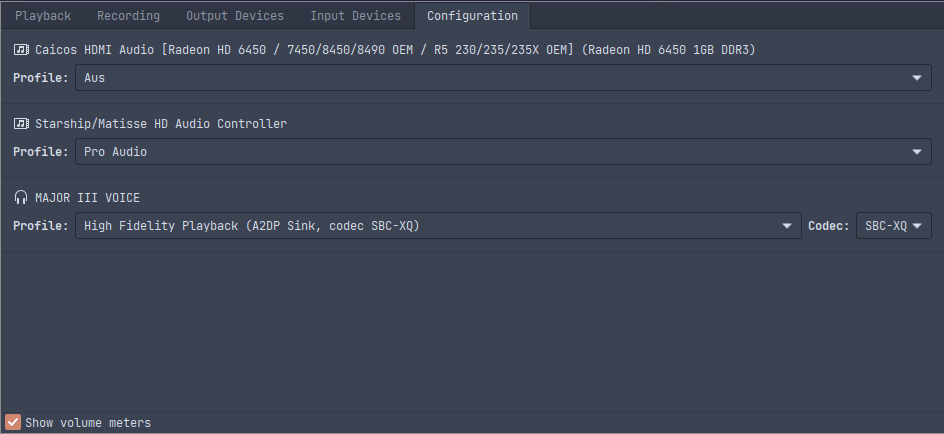Select the Configuration tab
Viewport: 944px width, 434px height.
pyautogui.click(x=472, y=16)
